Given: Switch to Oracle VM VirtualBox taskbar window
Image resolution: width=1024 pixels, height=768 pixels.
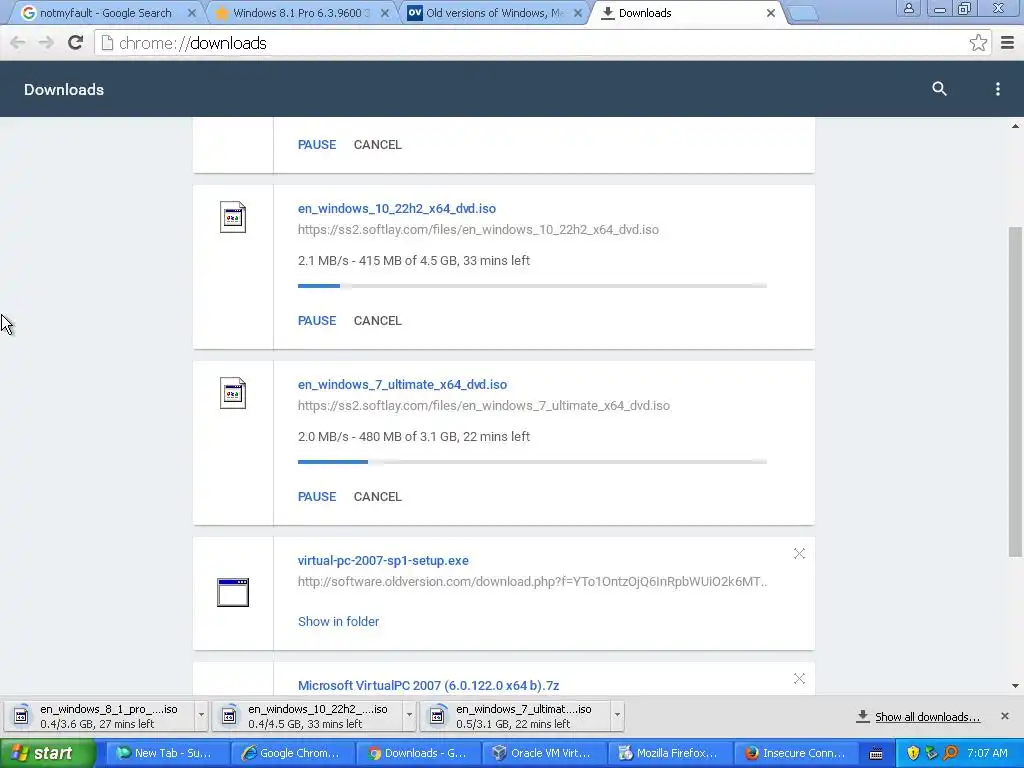Looking at the screenshot, I should [543, 753].
